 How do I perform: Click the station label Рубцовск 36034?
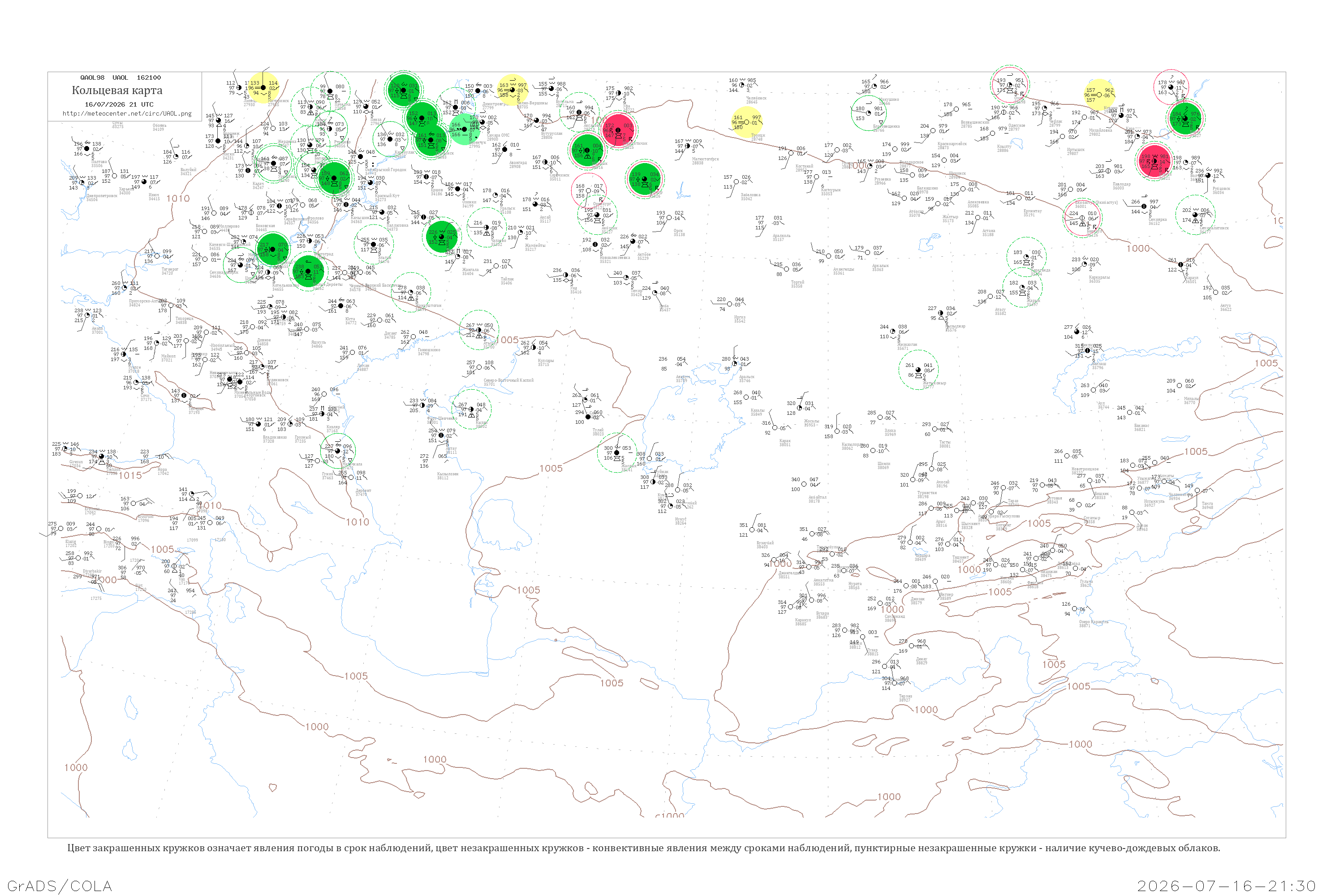pos(1221,190)
